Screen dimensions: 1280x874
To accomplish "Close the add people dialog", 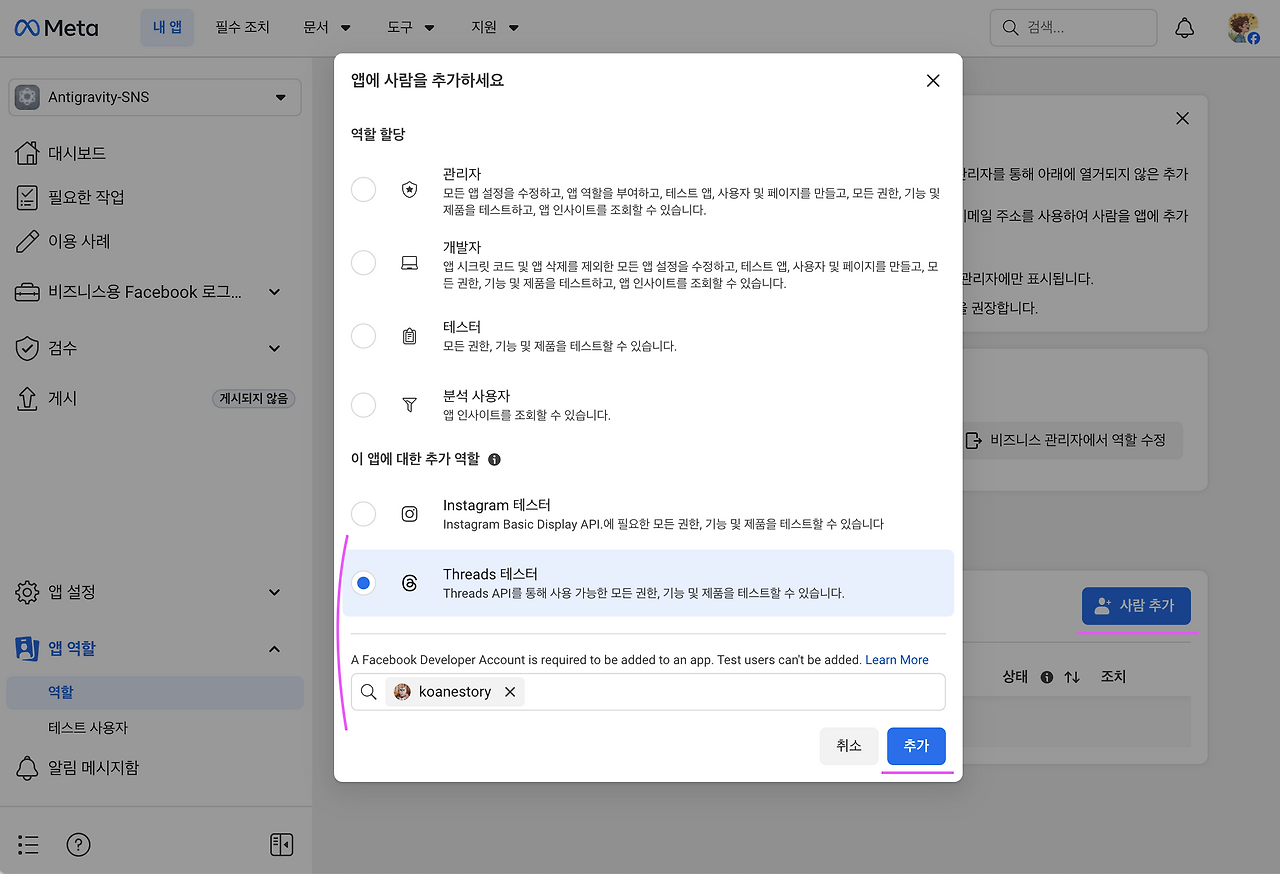I will click(933, 81).
